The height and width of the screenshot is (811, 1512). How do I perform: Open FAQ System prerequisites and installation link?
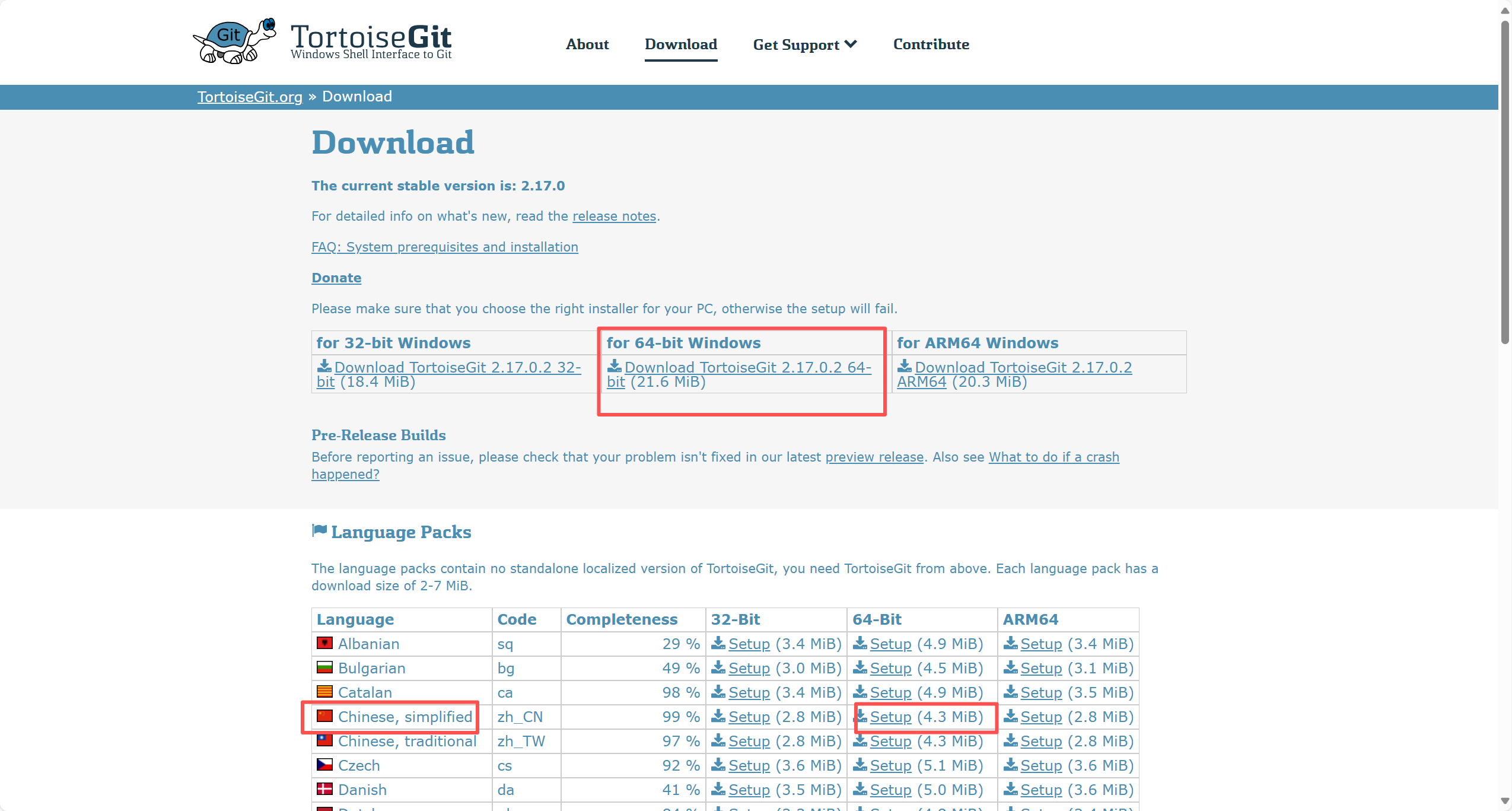(x=445, y=247)
